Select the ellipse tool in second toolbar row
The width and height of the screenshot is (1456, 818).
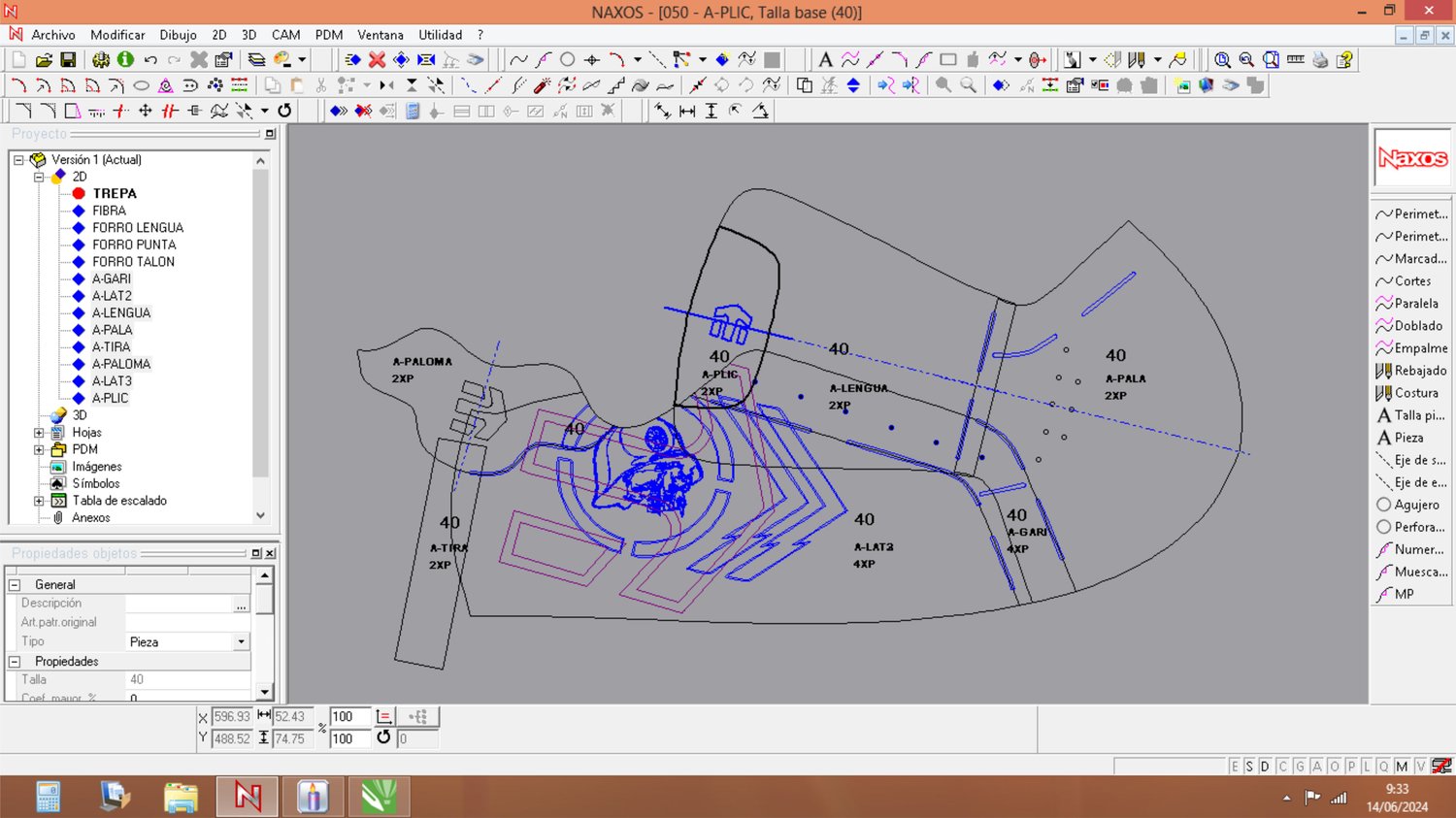point(141,85)
